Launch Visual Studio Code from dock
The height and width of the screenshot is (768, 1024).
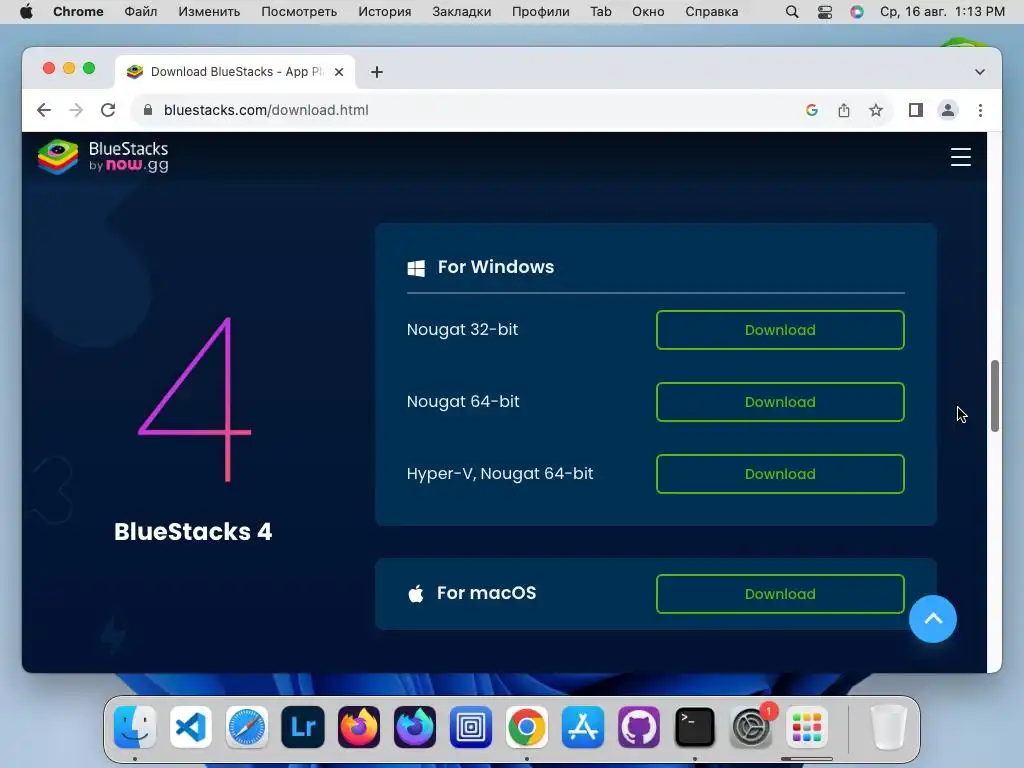pyautogui.click(x=191, y=727)
